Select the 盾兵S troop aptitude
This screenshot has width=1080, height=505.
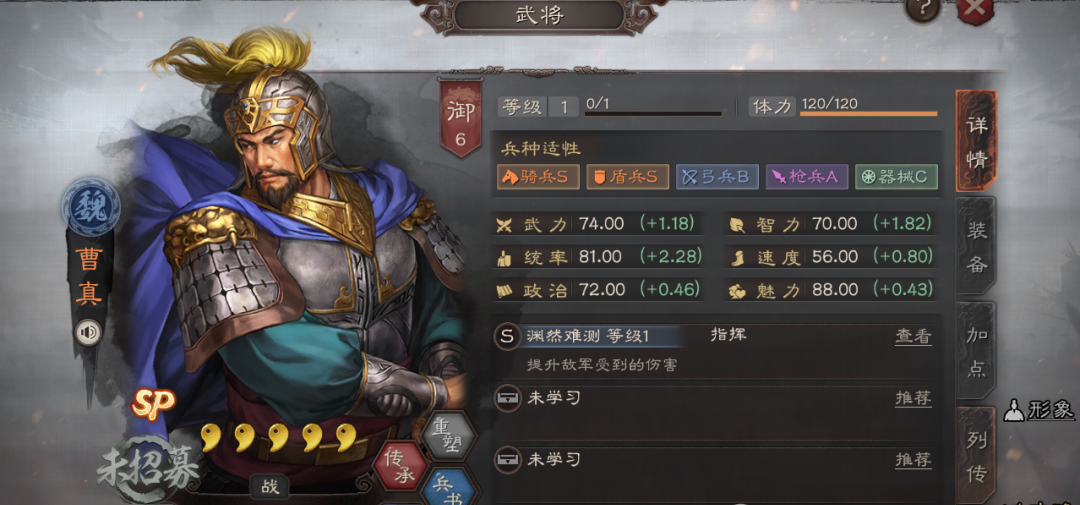click(x=627, y=177)
